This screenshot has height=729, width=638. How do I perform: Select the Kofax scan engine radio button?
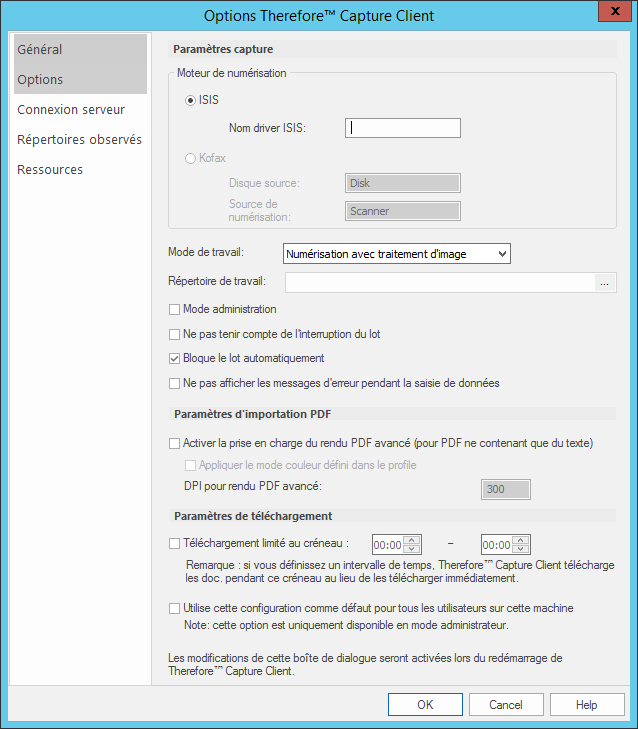pos(190,159)
